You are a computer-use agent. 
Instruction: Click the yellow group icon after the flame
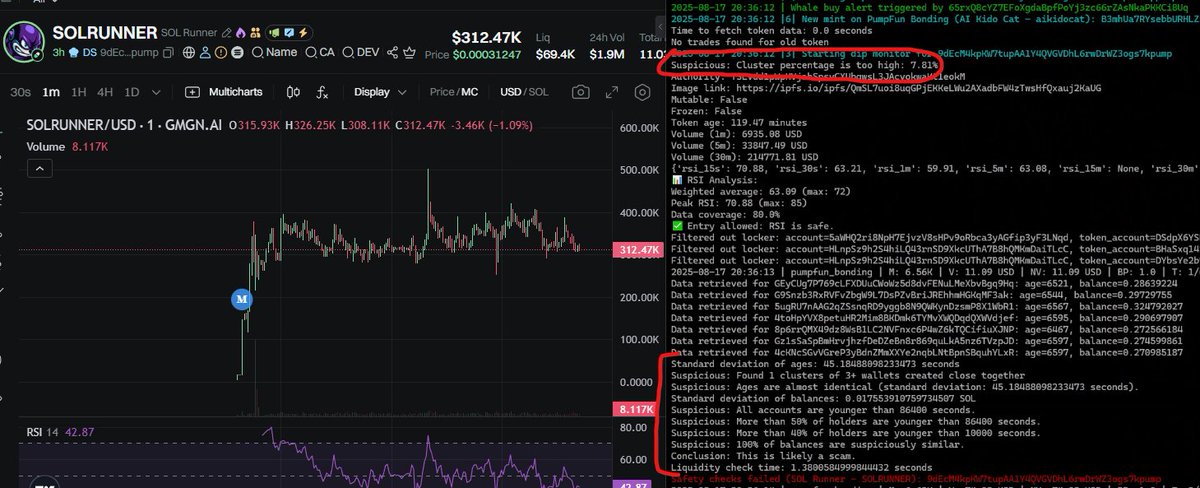pyautogui.click(x=256, y=33)
